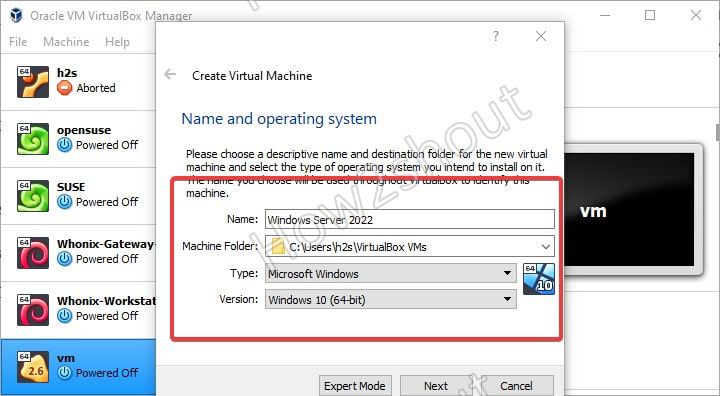This screenshot has width=720, height=396.
Task: Open the File menu
Action: [18, 42]
